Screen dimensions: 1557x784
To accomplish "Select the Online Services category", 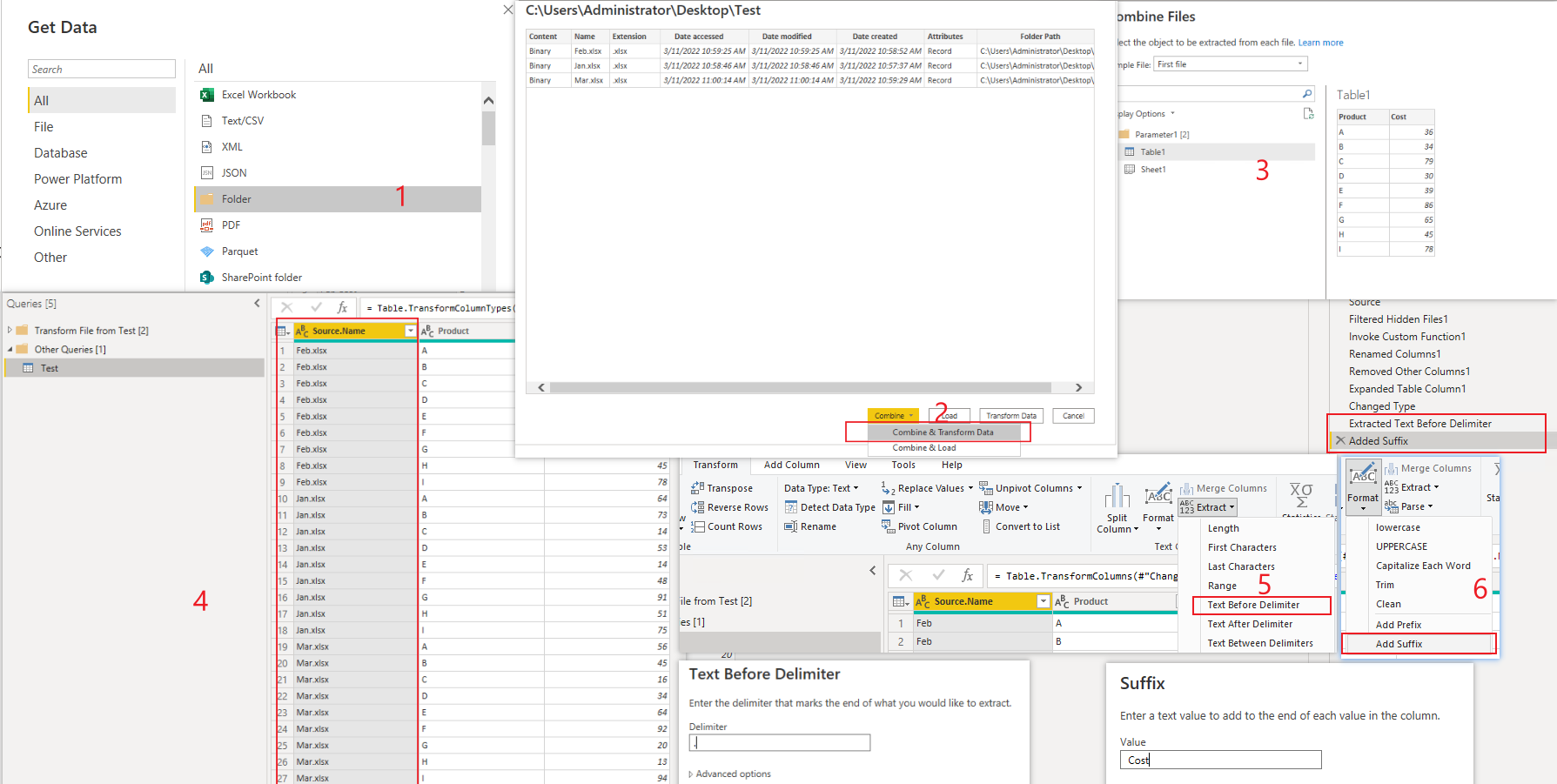I will [77, 231].
